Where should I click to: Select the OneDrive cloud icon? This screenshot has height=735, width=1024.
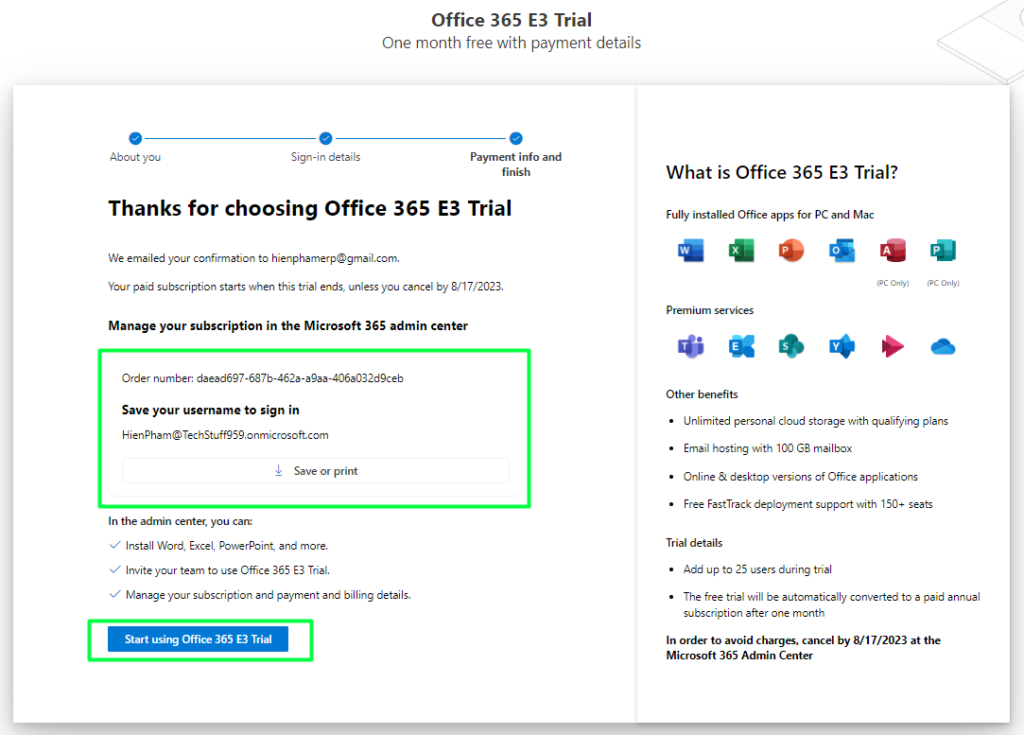click(x=942, y=347)
